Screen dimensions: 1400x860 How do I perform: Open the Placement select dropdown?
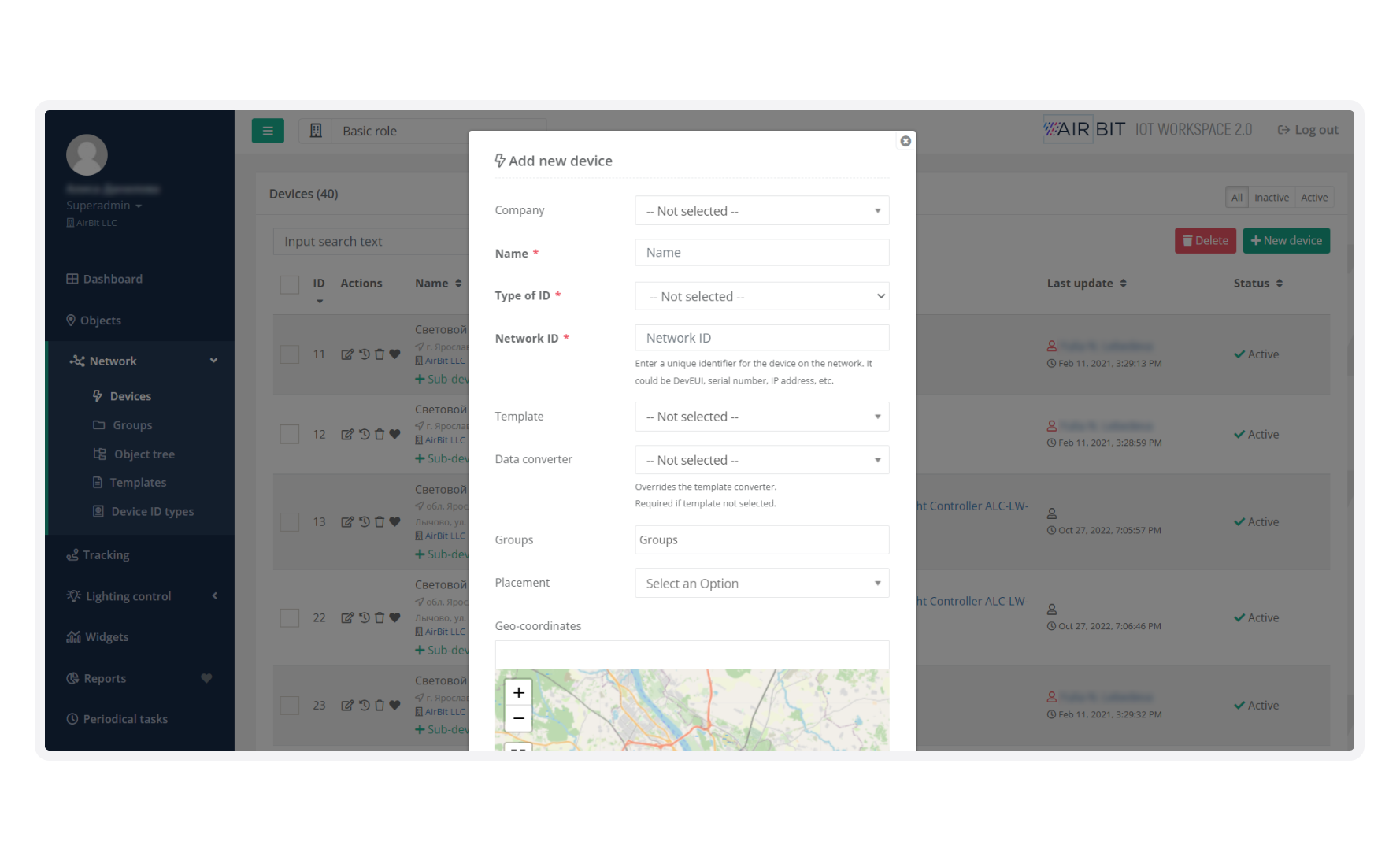(761, 584)
